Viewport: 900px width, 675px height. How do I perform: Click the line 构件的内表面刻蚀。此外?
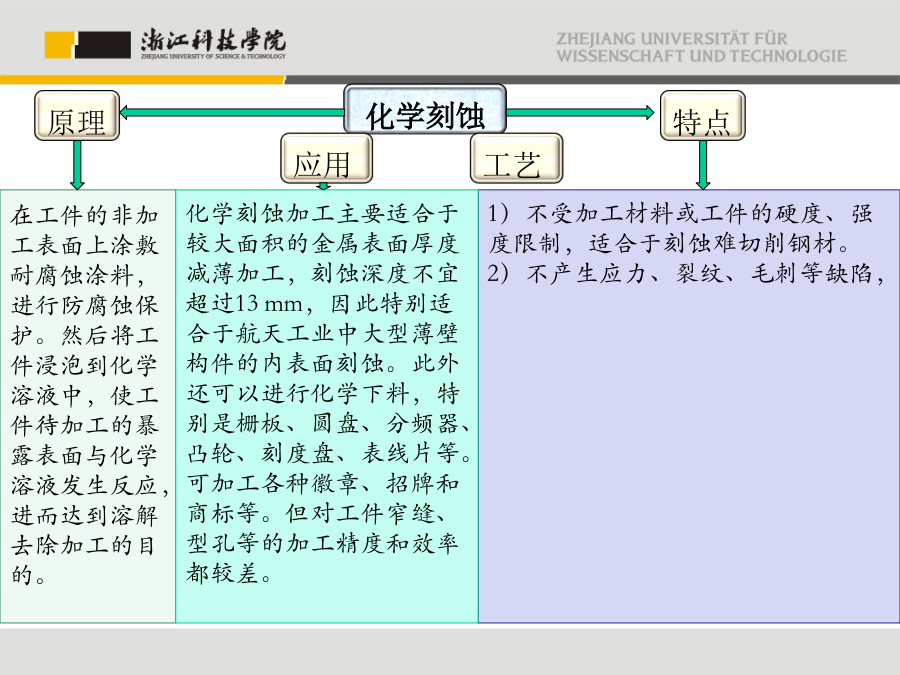pos(323,363)
